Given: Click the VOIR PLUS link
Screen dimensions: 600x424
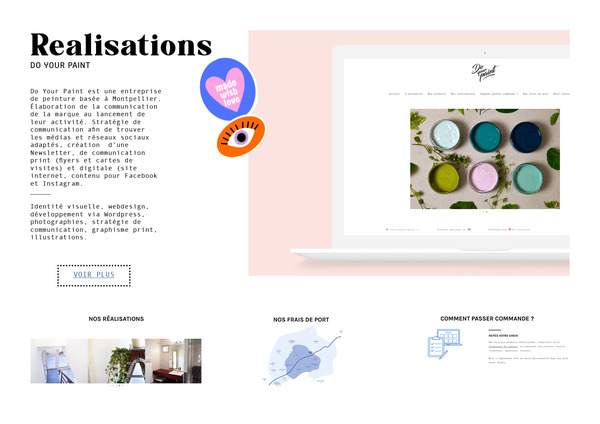Looking at the screenshot, I should (x=94, y=275).
